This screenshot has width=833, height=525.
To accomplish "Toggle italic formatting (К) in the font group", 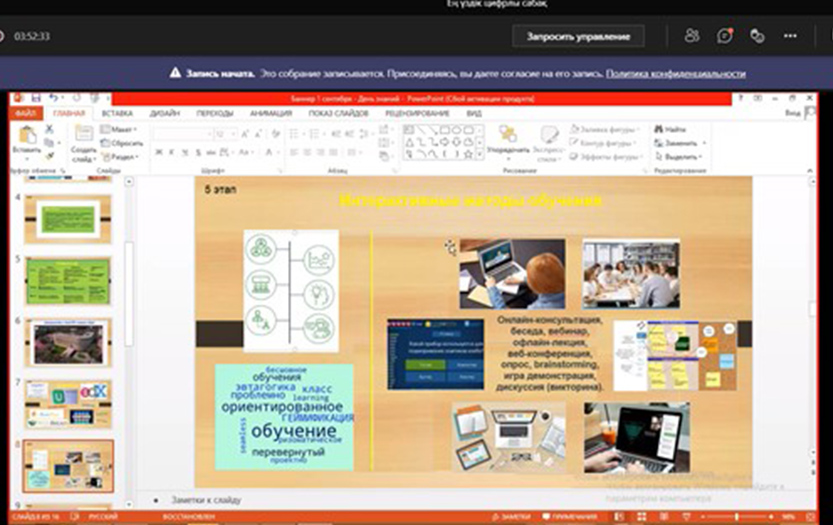I will pyautogui.click(x=171, y=152).
